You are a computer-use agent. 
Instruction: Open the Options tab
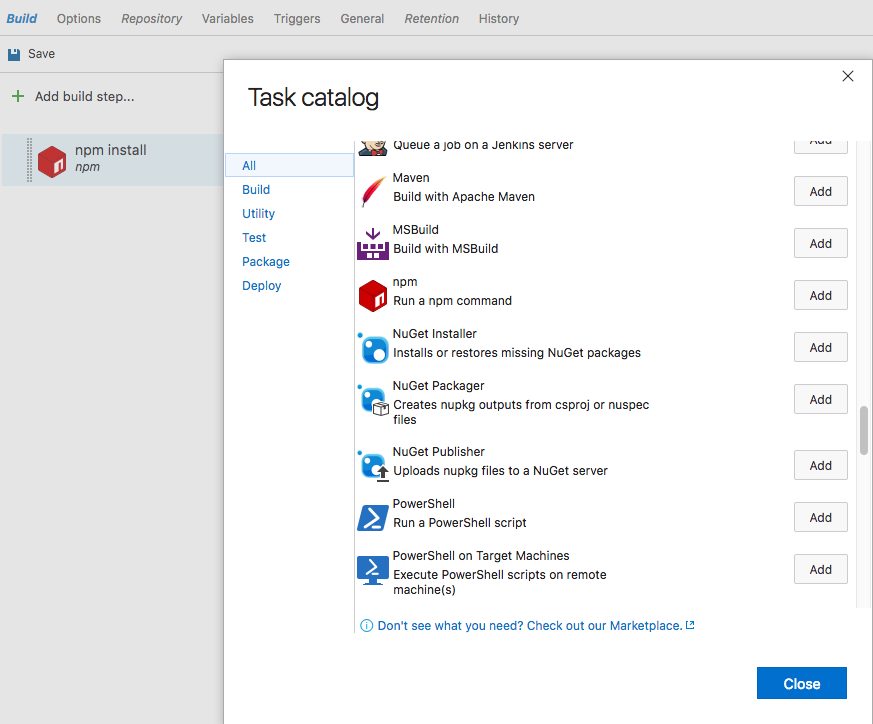coord(79,18)
